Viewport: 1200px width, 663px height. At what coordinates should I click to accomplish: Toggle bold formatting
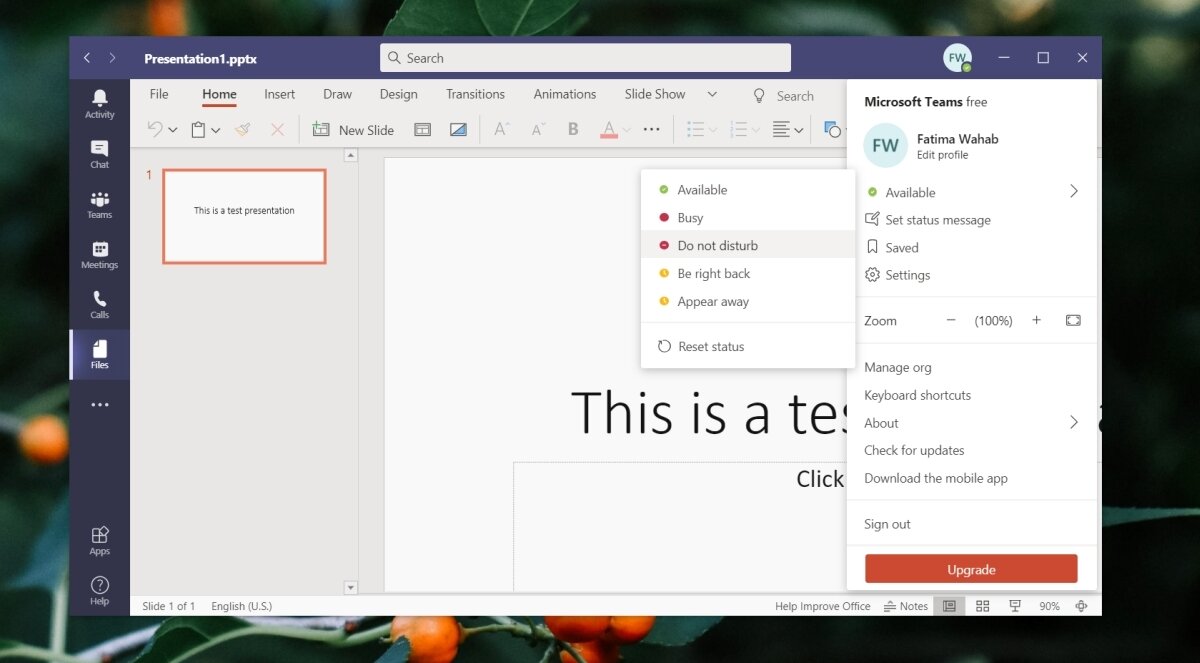pos(572,129)
